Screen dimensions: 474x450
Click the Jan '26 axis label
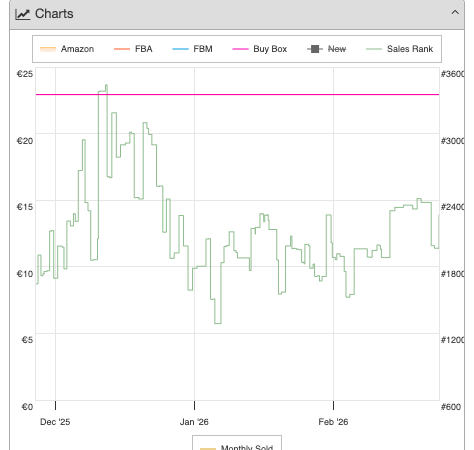[194, 422]
